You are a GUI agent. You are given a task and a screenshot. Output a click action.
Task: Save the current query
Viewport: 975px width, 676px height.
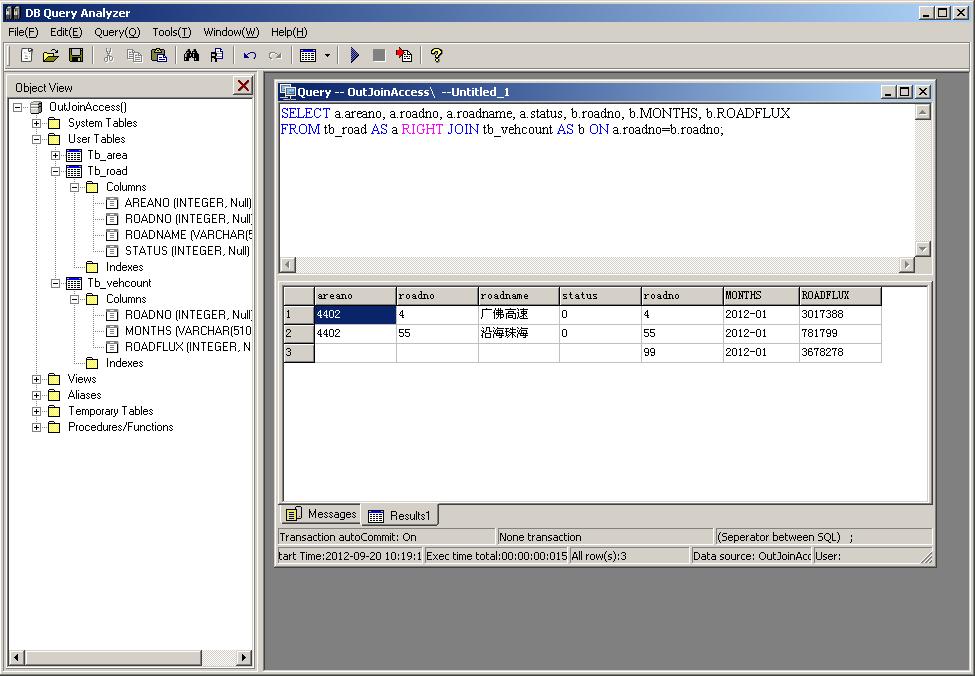pyautogui.click(x=75, y=55)
